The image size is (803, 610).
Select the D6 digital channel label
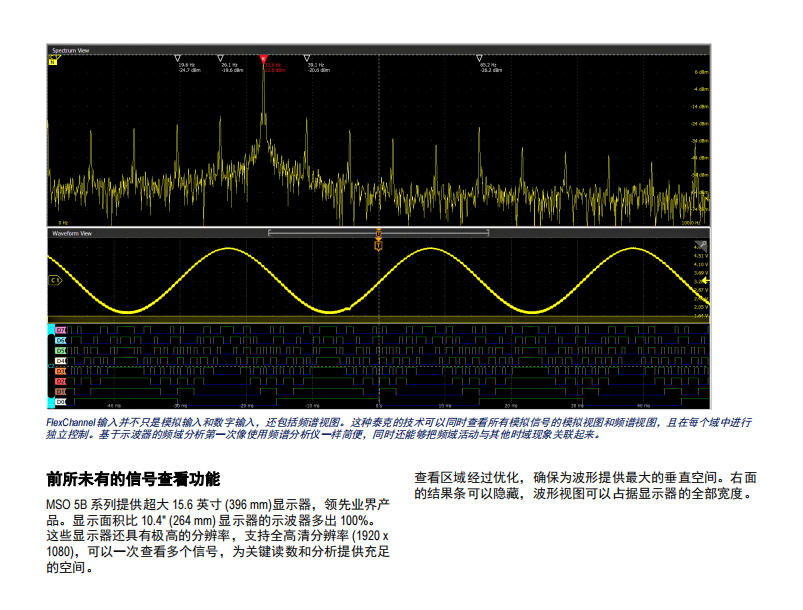pyautogui.click(x=61, y=340)
